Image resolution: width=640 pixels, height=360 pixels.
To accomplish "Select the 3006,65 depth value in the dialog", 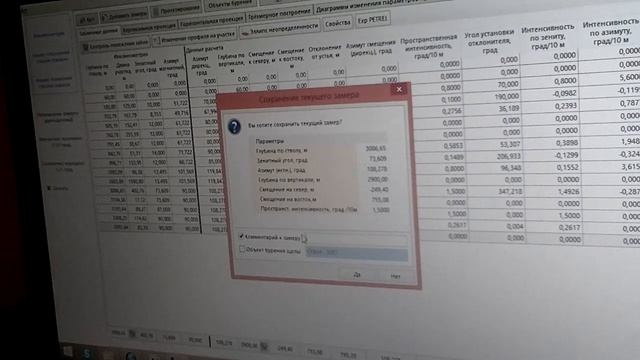I will (376, 148).
